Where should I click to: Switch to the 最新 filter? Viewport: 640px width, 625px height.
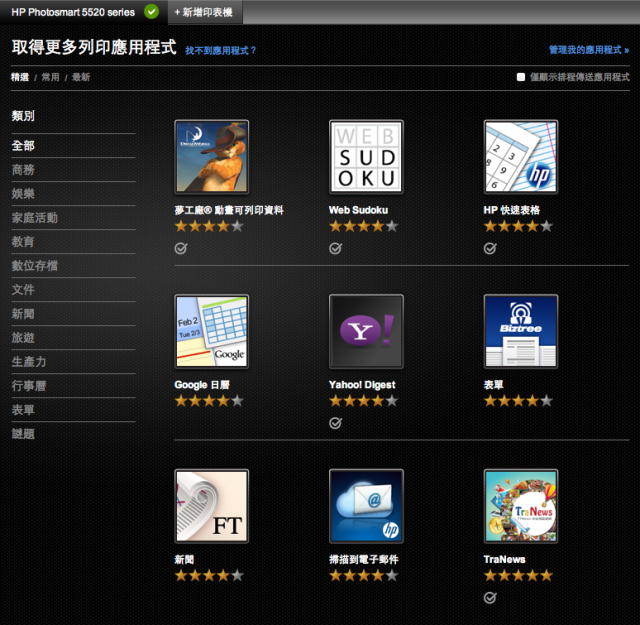[81, 77]
